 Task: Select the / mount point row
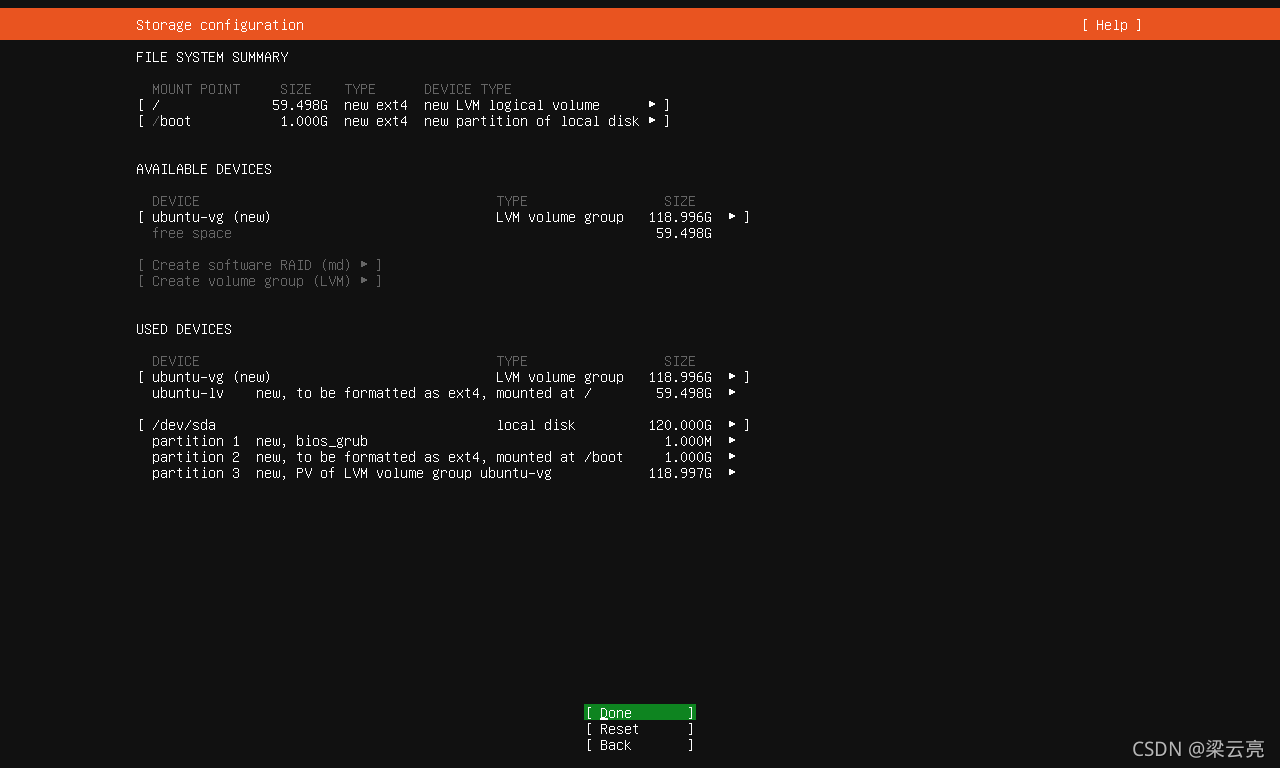coord(404,105)
